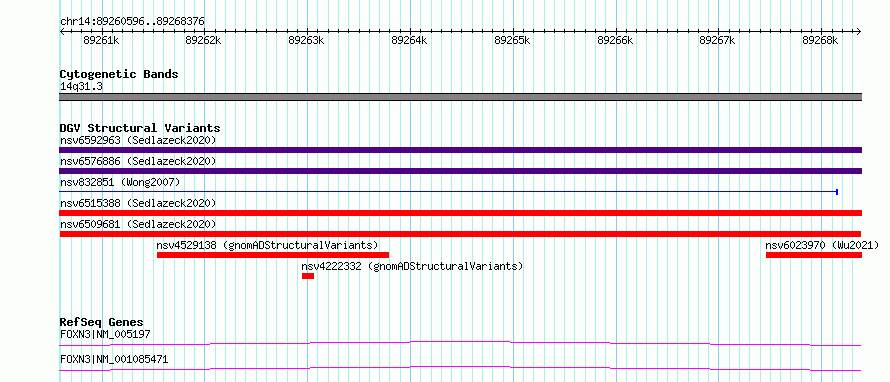Open nsv4222332 (gnomADStructuralVariants) label
This screenshot has width=890, height=382.
pos(412,266)
